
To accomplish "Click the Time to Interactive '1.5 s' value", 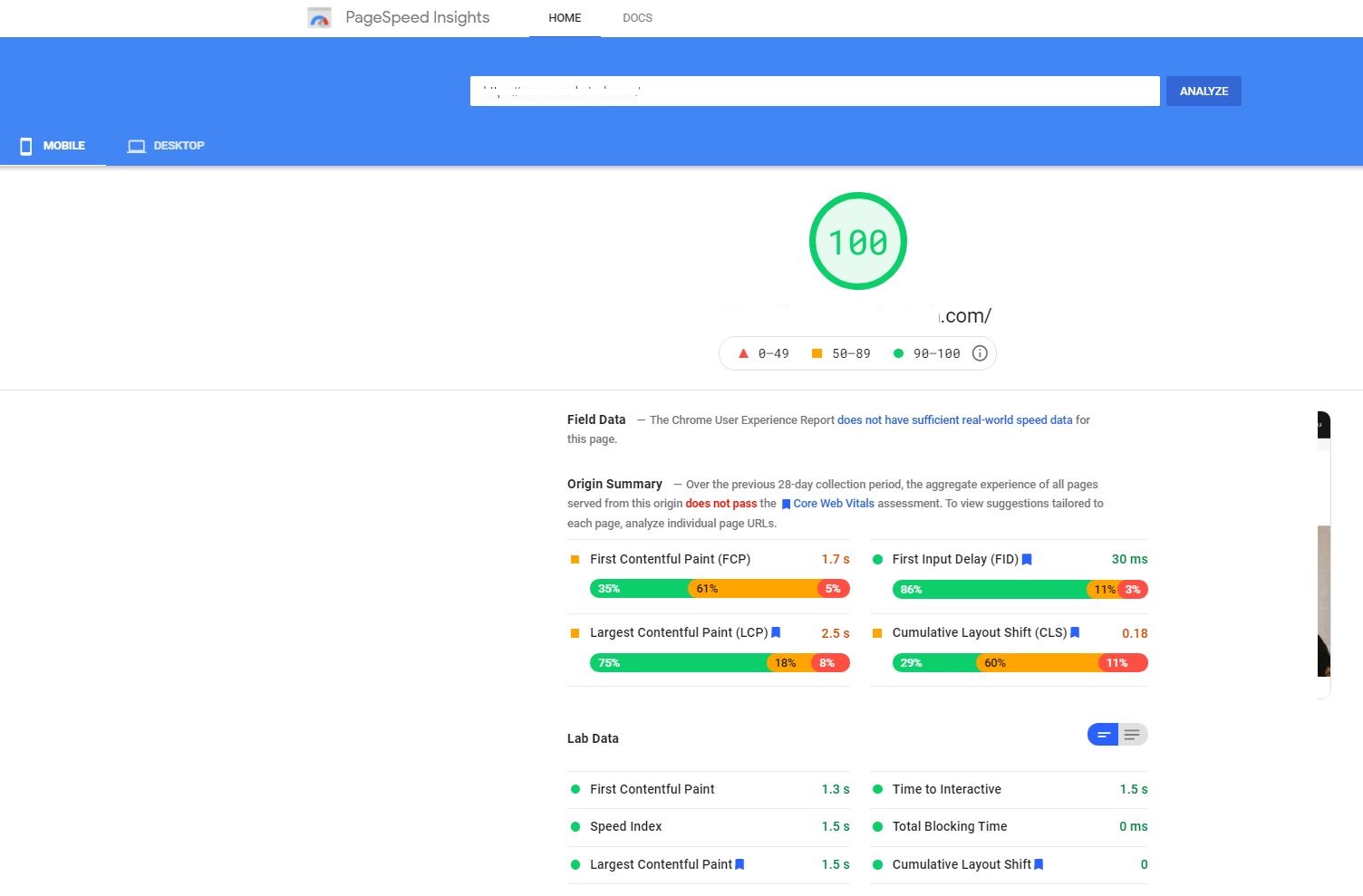I will click(1133, 789).
